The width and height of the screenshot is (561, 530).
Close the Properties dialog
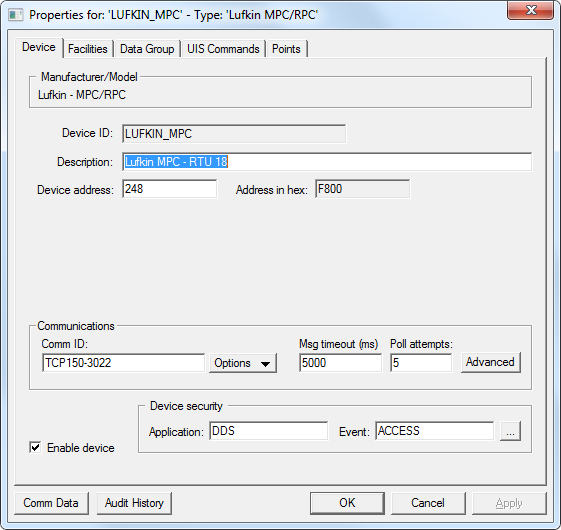click(530, 10)
